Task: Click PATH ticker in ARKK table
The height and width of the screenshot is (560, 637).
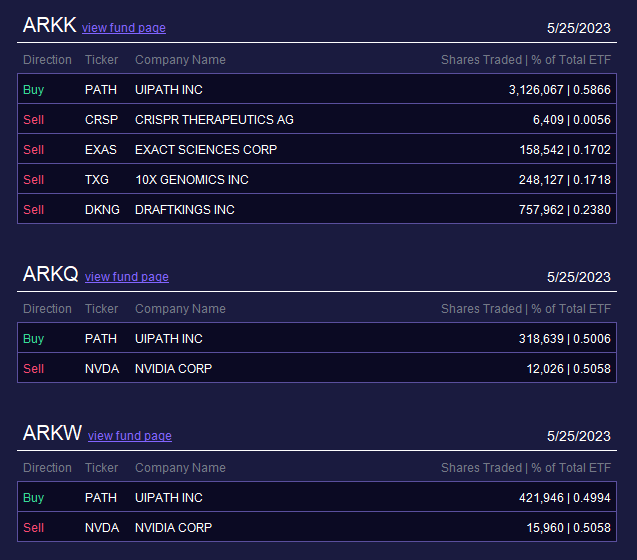Action: click(x=101, y=89)
